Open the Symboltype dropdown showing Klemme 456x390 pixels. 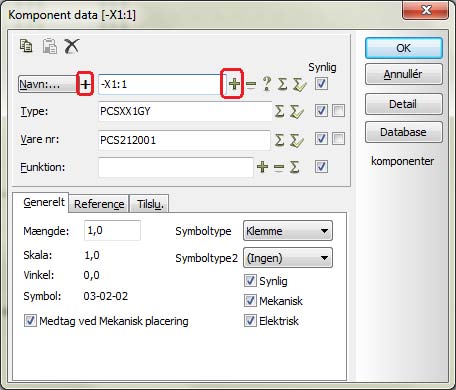[288, 231]
